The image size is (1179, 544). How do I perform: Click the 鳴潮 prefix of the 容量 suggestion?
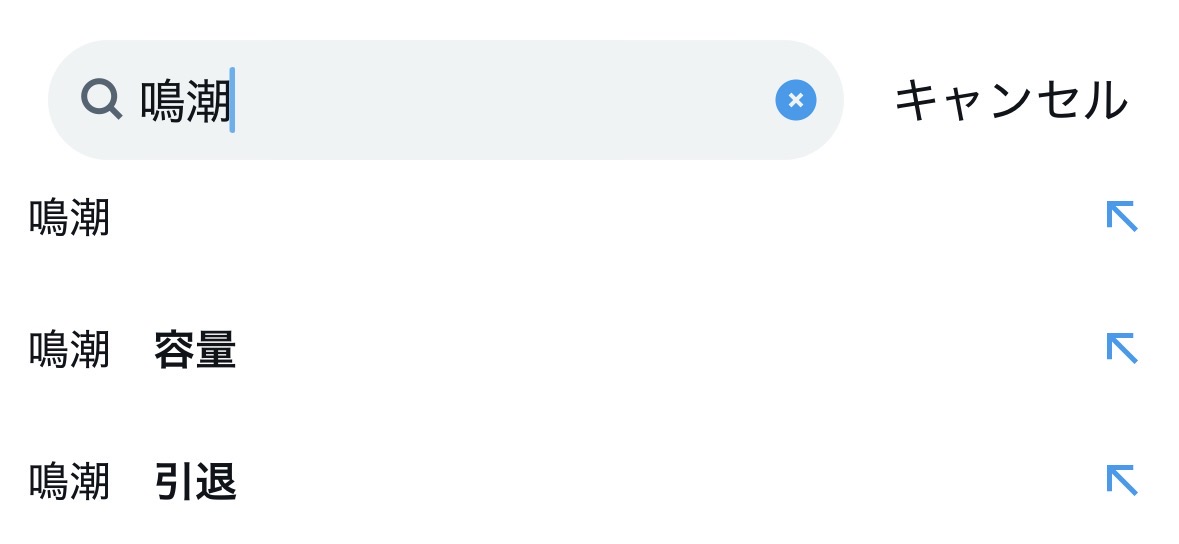click(x=69, y=351)
